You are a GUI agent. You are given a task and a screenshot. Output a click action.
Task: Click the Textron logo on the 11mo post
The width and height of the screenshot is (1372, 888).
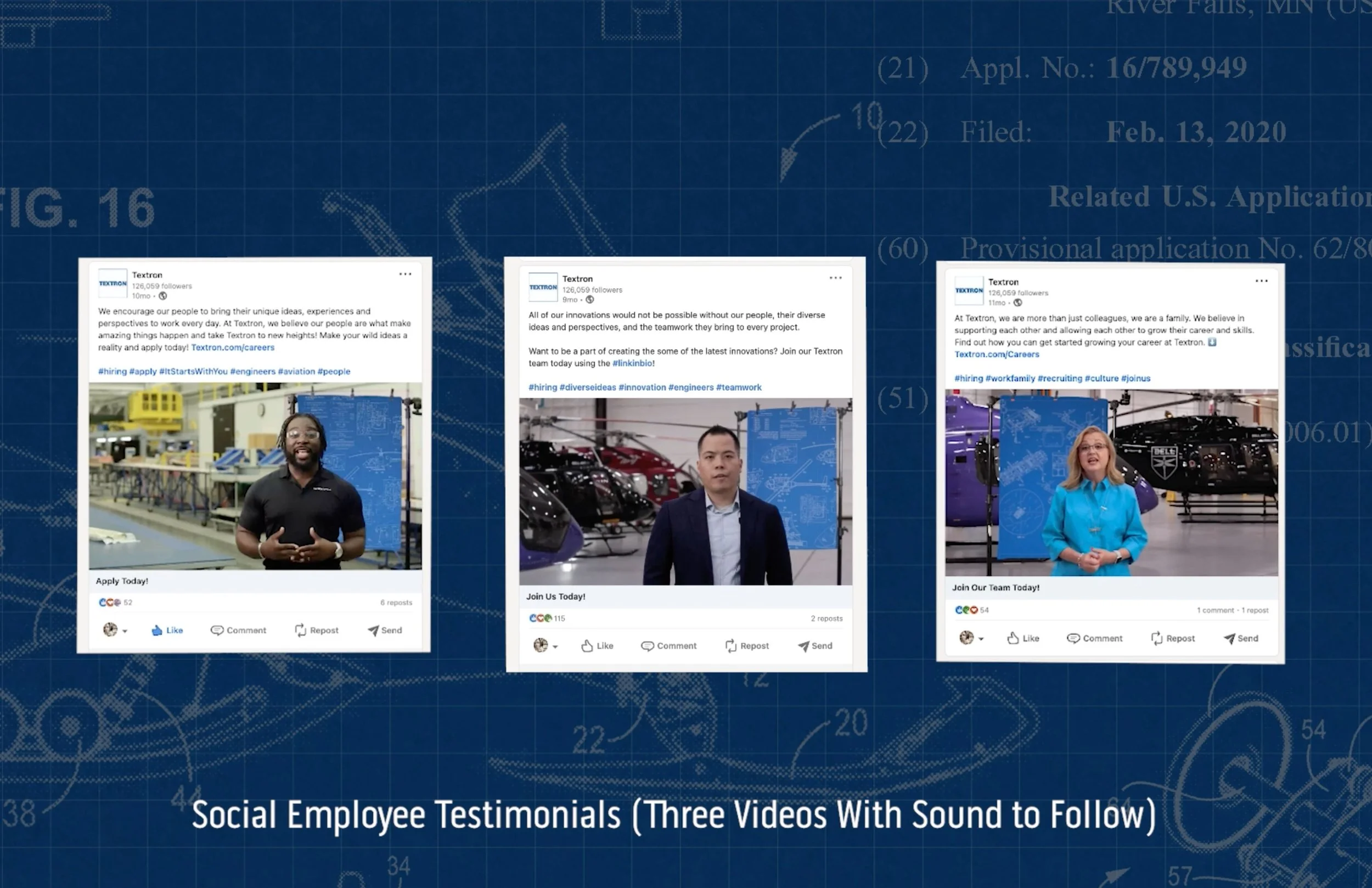coord(969,291)
